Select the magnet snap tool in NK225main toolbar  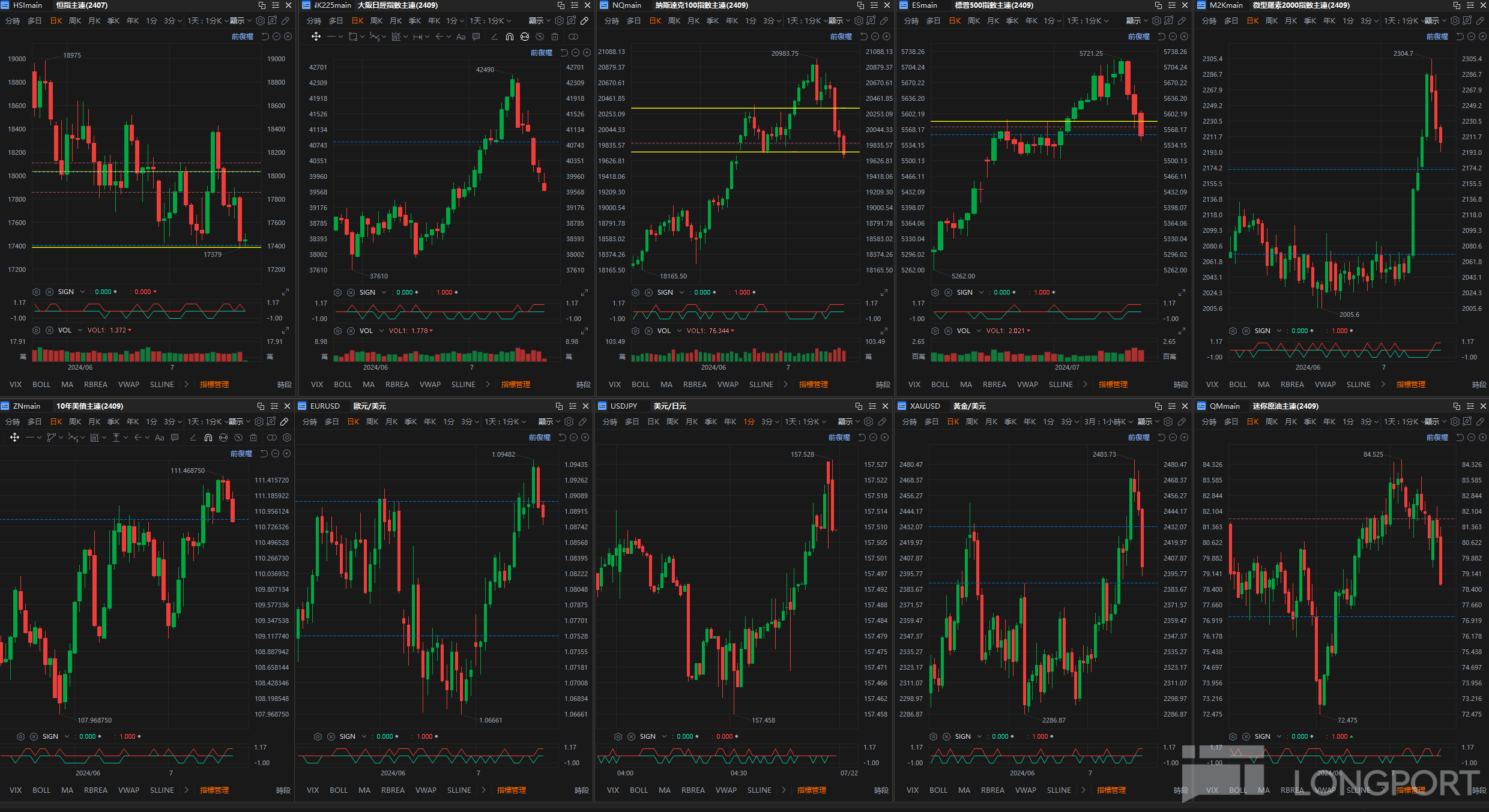[509, 37]
